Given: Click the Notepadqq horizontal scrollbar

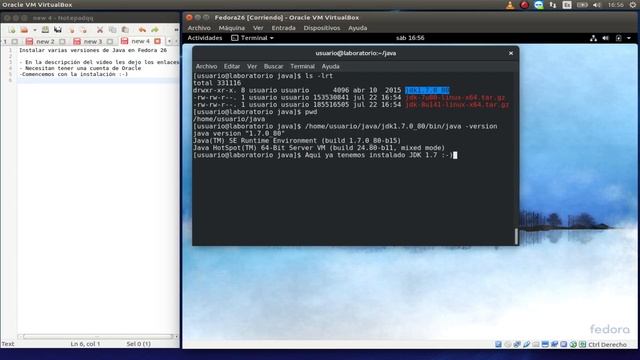Looking at the screenshot, I should [98, 336].
